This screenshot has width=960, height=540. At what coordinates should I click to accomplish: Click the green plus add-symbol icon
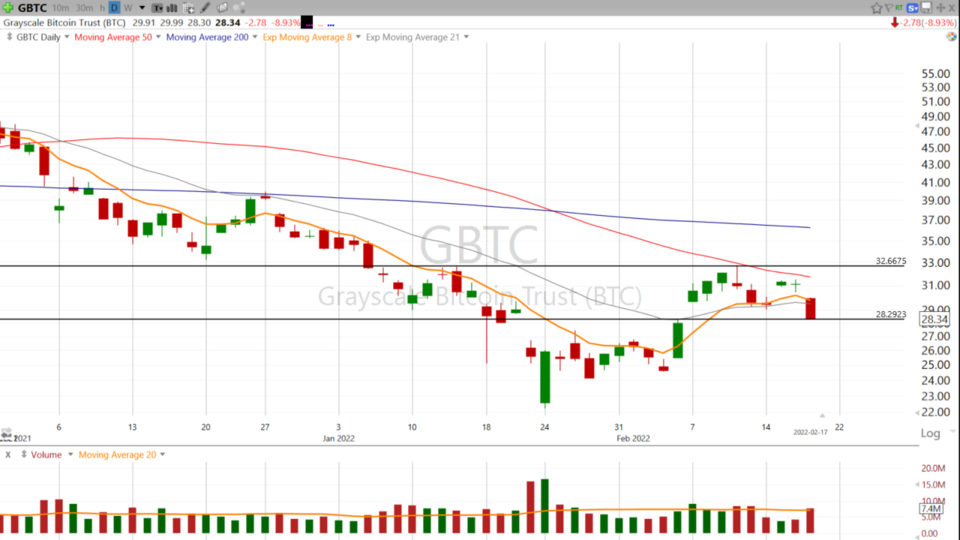coord(8,7)
